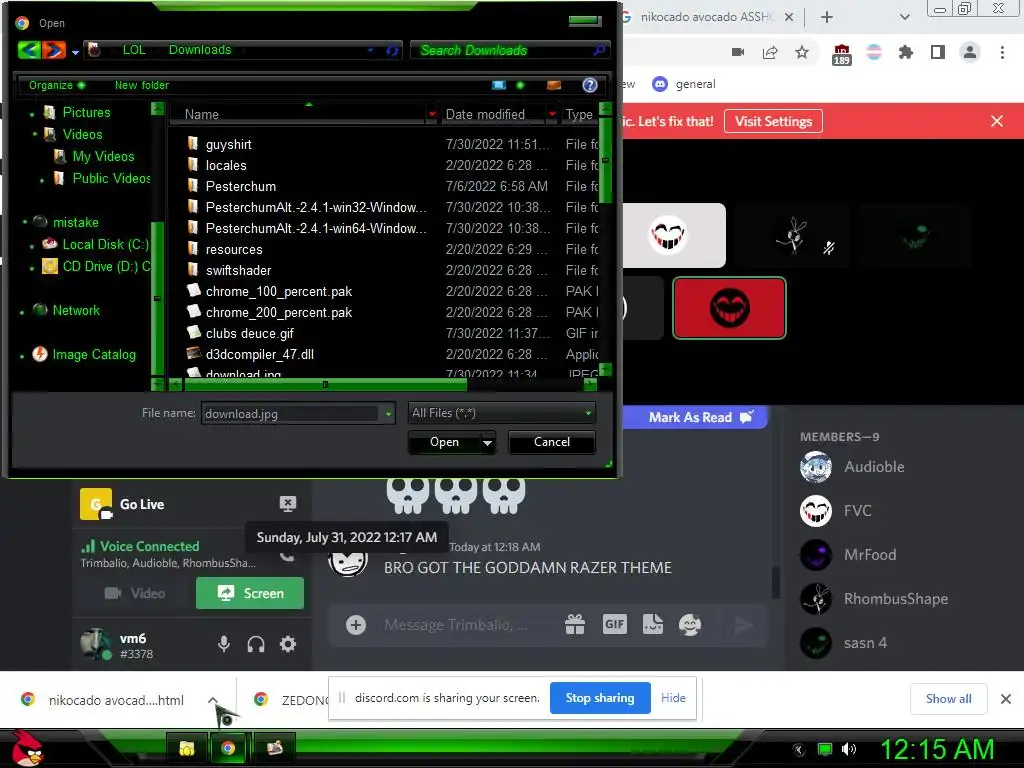Focus the Discord message input box
This screenshot has height=768, width=1024.
pos(455,625)
